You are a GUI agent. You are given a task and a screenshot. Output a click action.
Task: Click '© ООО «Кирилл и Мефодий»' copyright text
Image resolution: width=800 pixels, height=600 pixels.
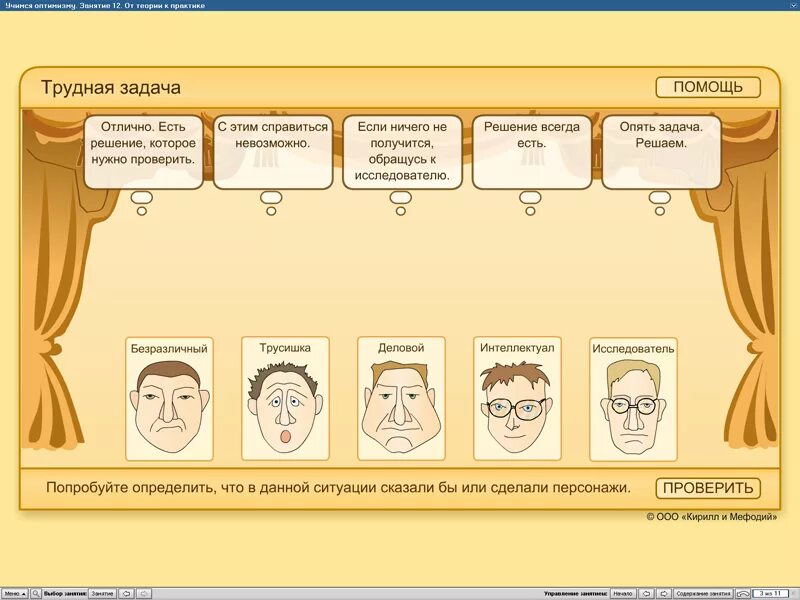pyautogui.click(x=712, y=516)
